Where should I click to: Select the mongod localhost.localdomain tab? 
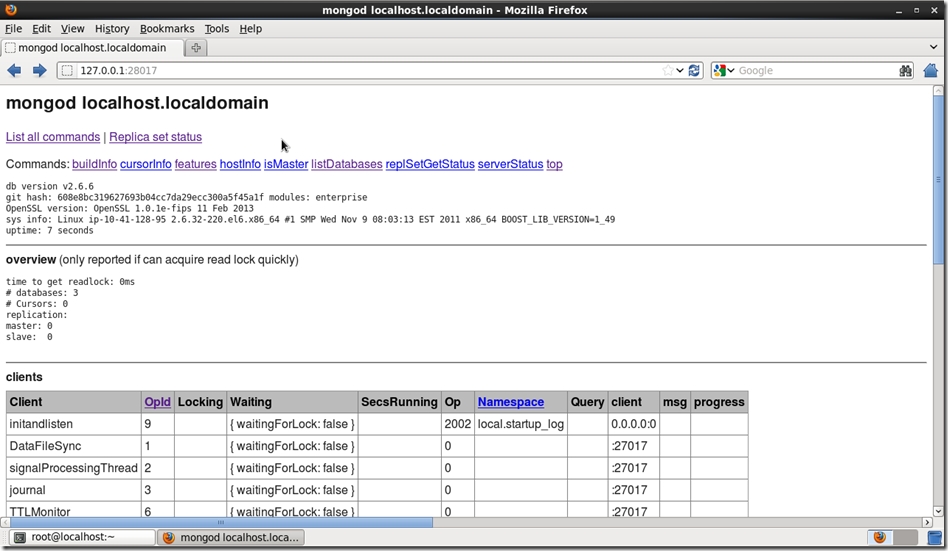(x=92, y=48)
